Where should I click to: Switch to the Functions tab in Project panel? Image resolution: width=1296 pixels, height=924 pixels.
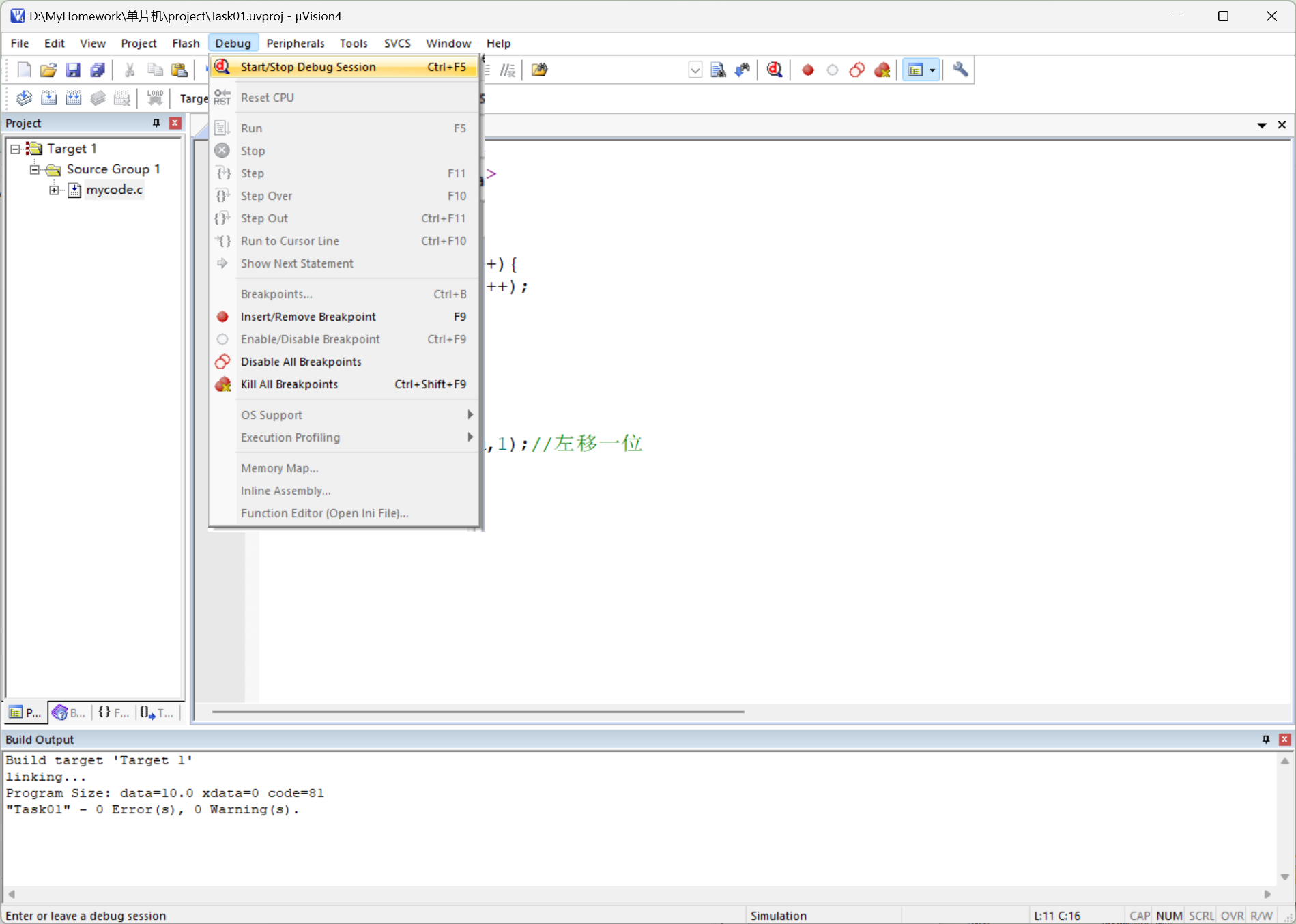tap(113, 712)
